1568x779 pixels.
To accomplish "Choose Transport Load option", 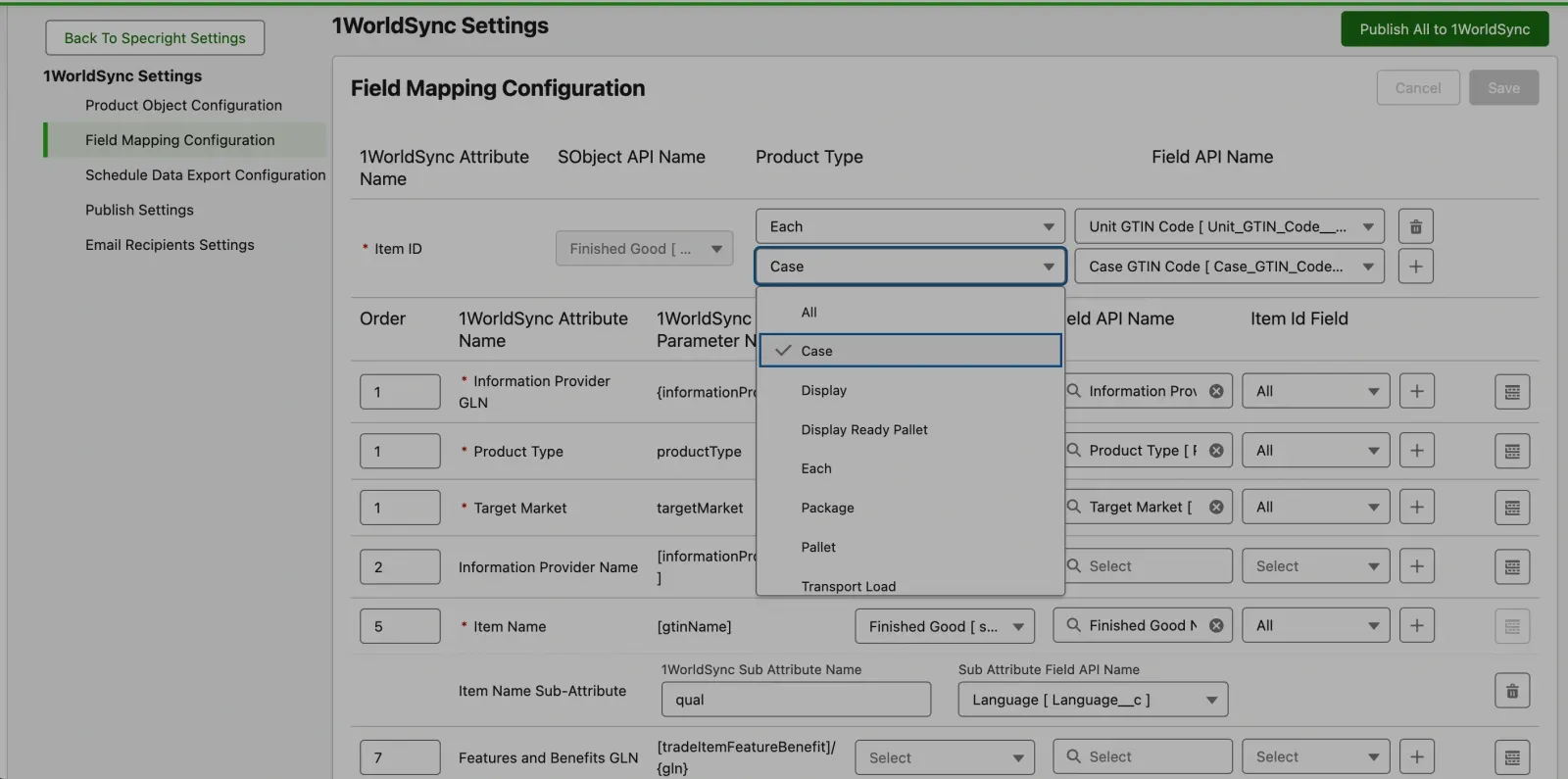I will (910, 585).
